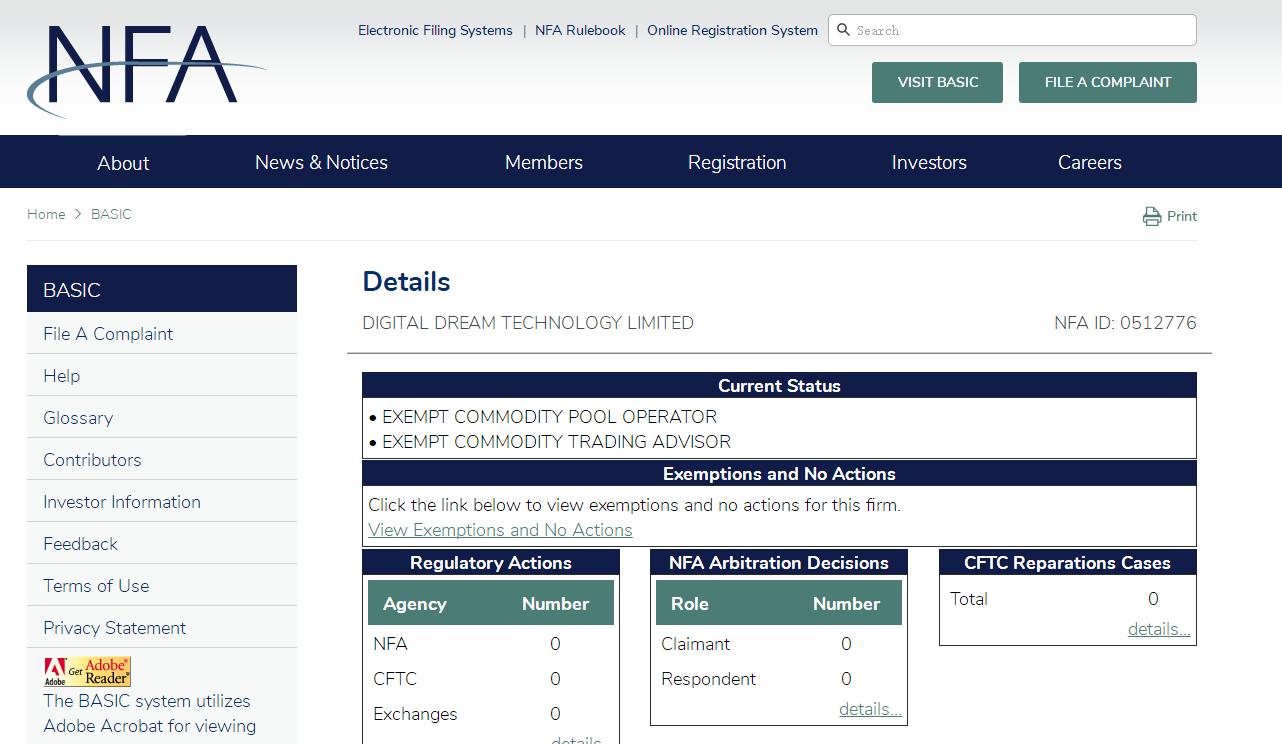Click the Get Adobe Reader badge
This screenshot has width=1282, height=744.
point(87,672)
